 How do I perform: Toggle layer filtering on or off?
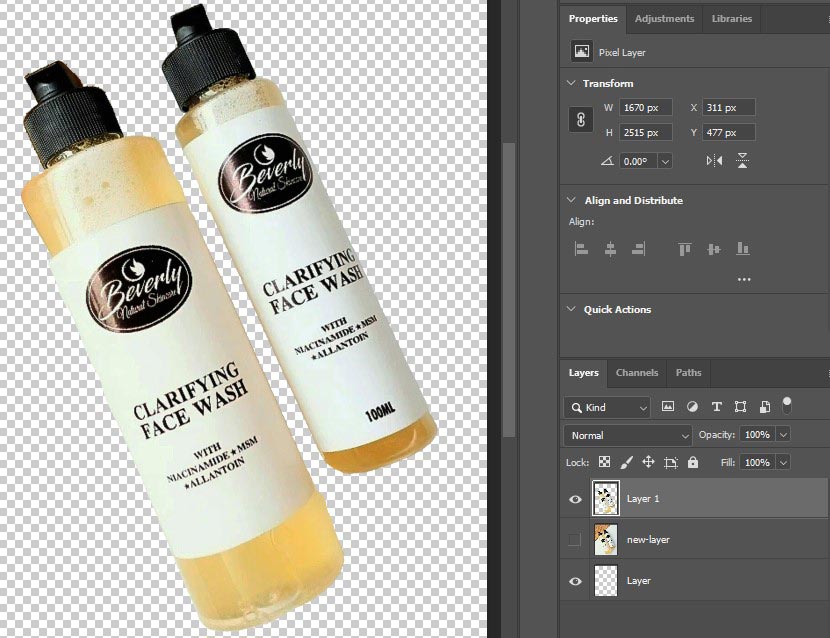coord(787,405)
